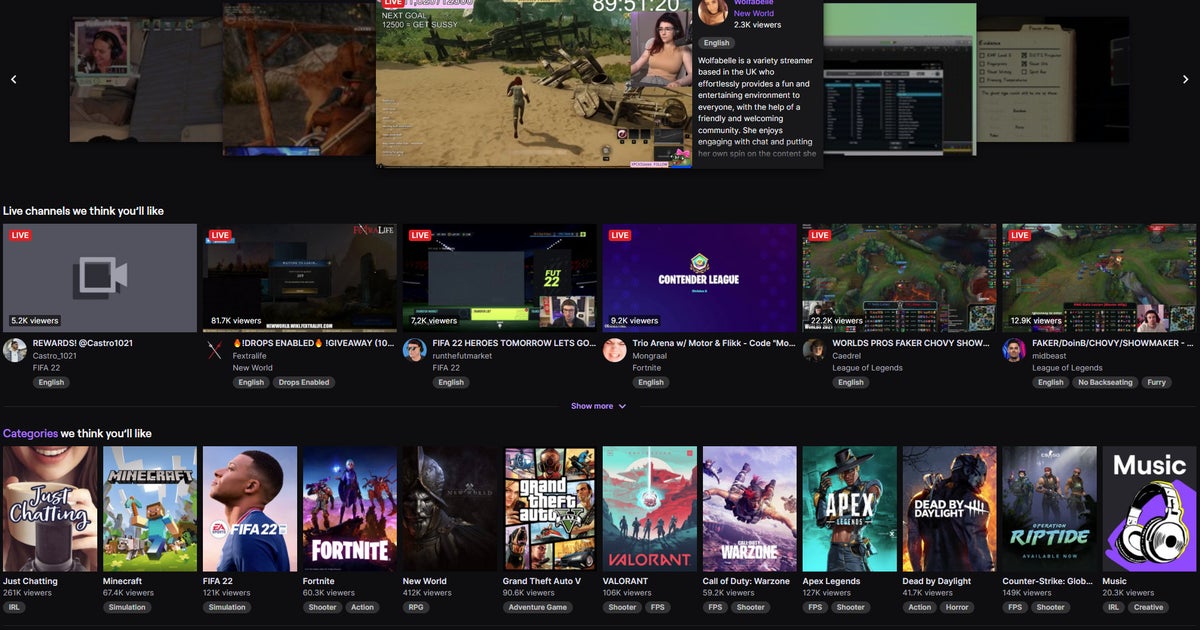The image size is (1200, 630).
Task: Open Contender League stream thumbnail
Action: (x=700, y=278)
